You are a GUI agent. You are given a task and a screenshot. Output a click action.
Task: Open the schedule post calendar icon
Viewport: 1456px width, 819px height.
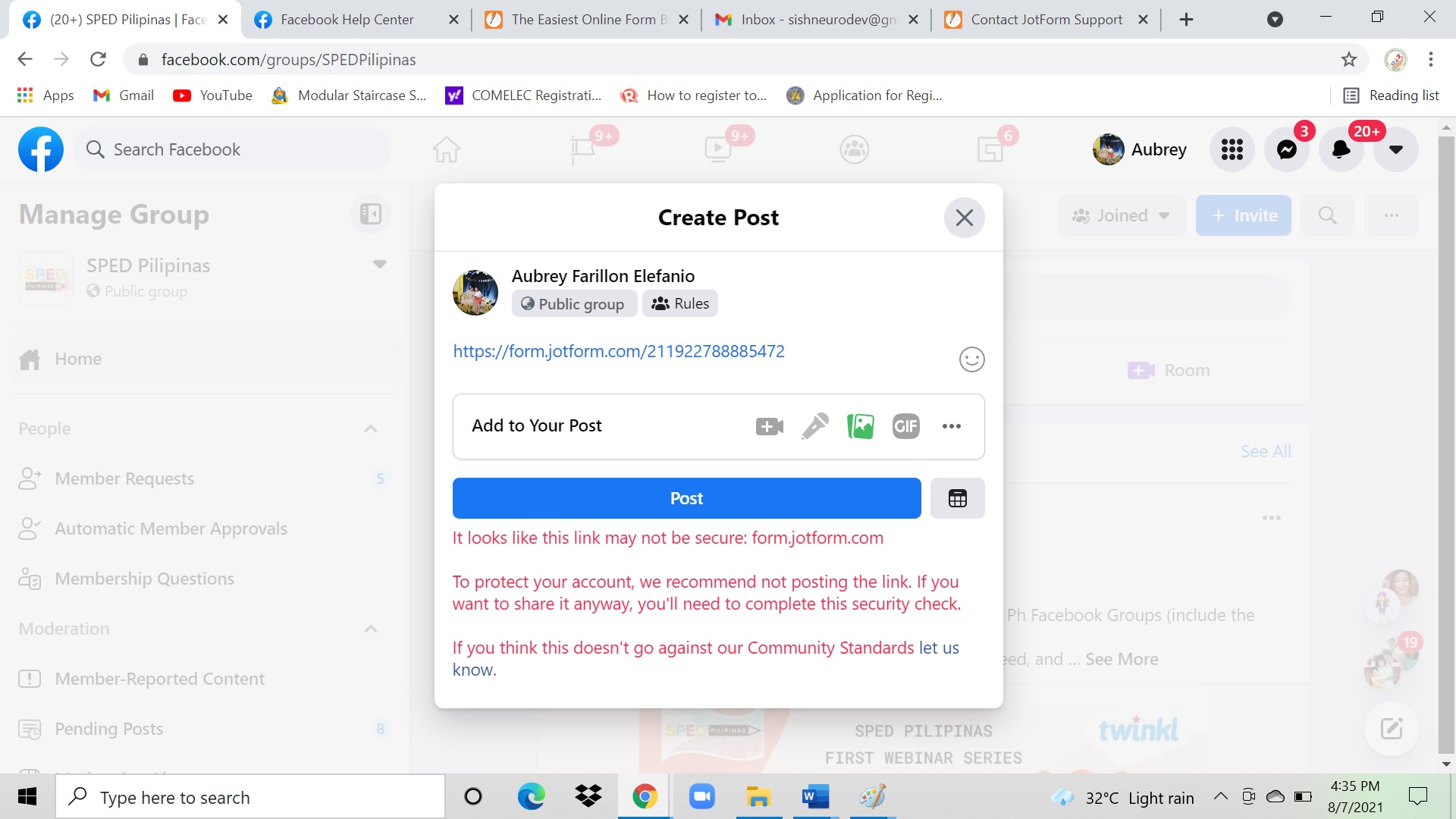click(957, 498)
